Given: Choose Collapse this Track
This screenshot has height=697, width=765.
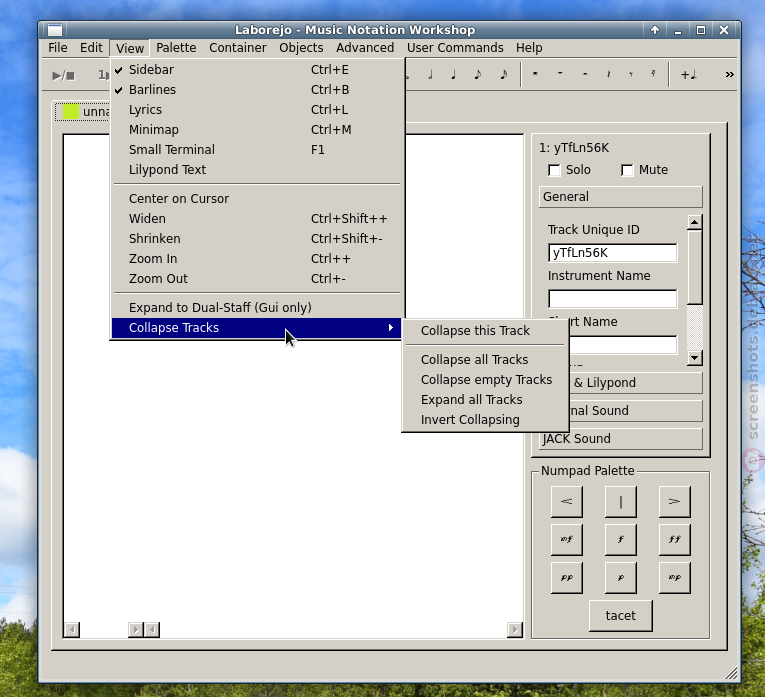Looking at the screenshot, I should [x=485, y=331].
